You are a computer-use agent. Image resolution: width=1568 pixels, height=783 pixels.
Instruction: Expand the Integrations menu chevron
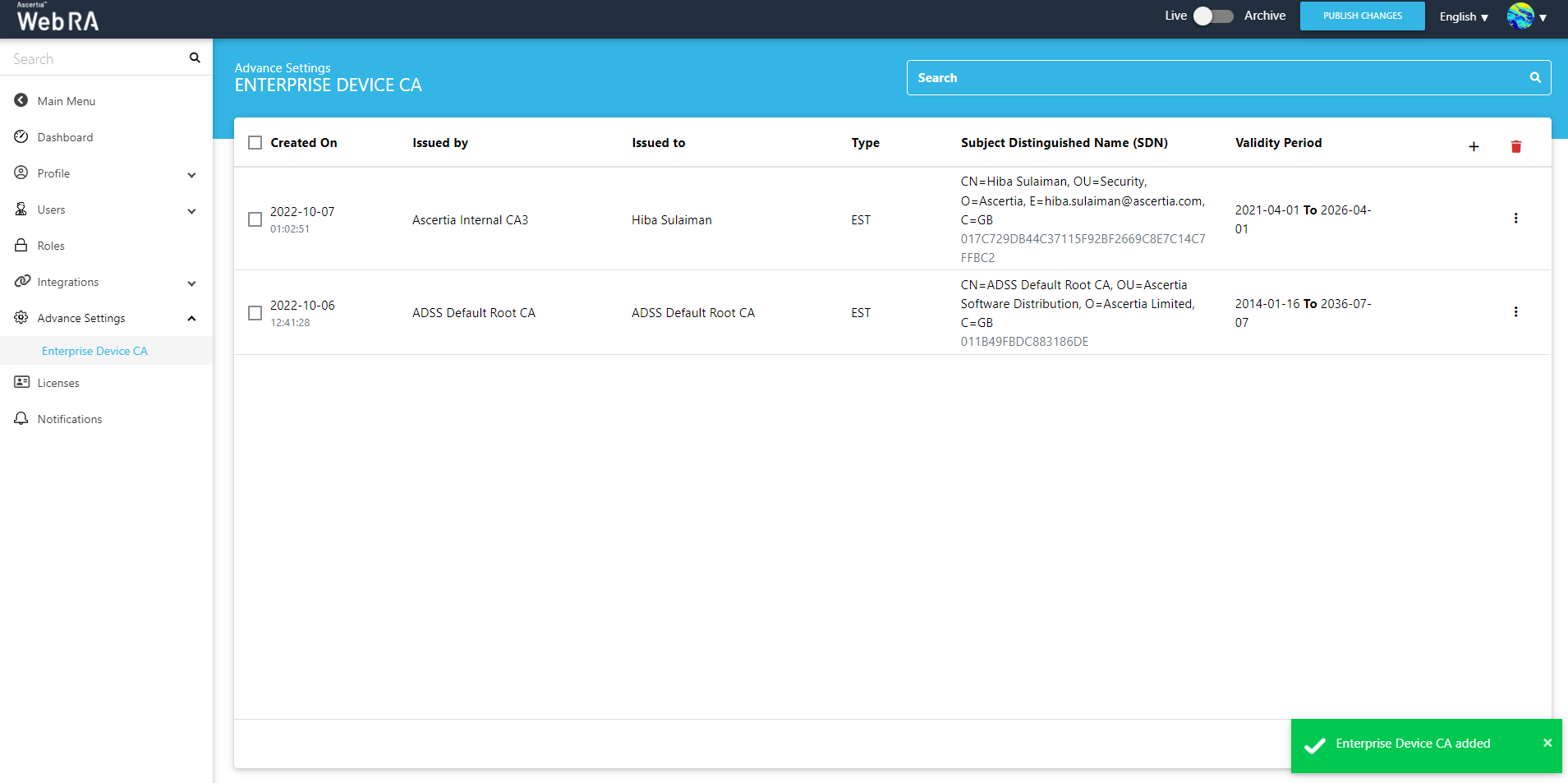point(191,283)
